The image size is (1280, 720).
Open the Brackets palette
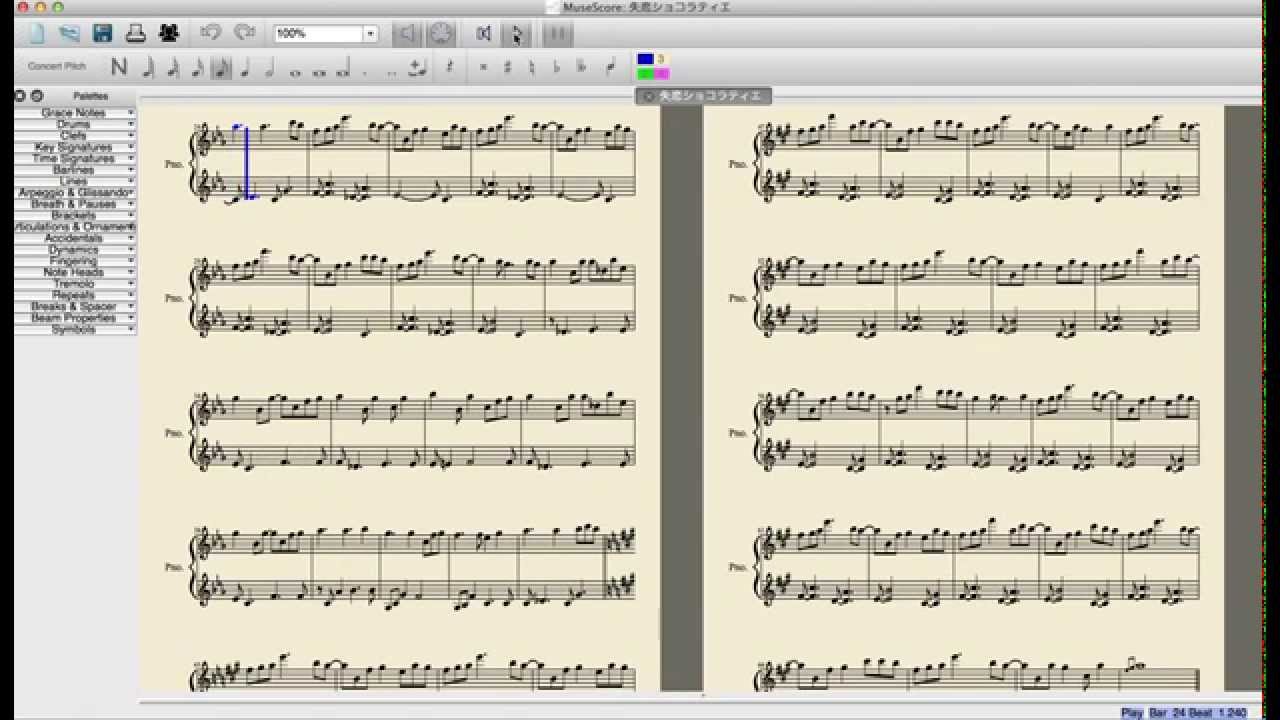(75, 215)
